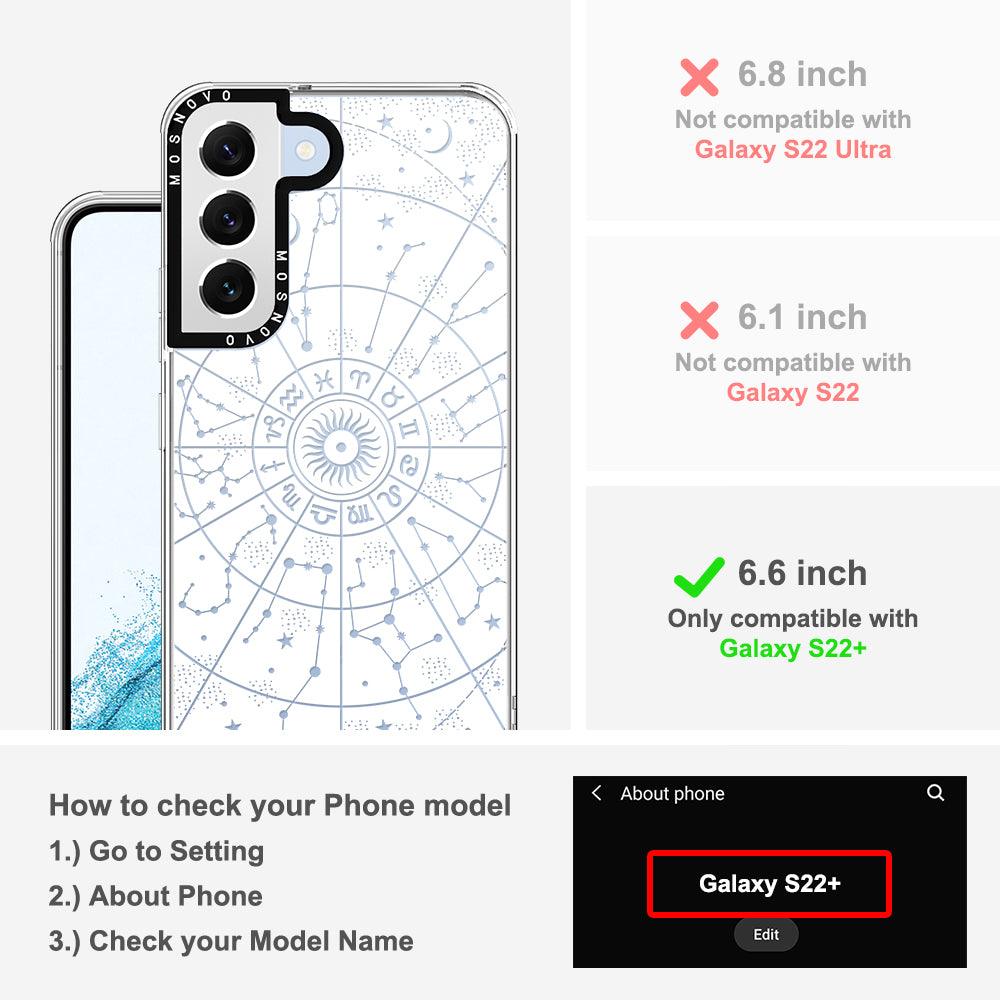Click the red X next to 6.8 inch
The image size is (1000, 1000).
pyautogui.click(x=699, y=77)
